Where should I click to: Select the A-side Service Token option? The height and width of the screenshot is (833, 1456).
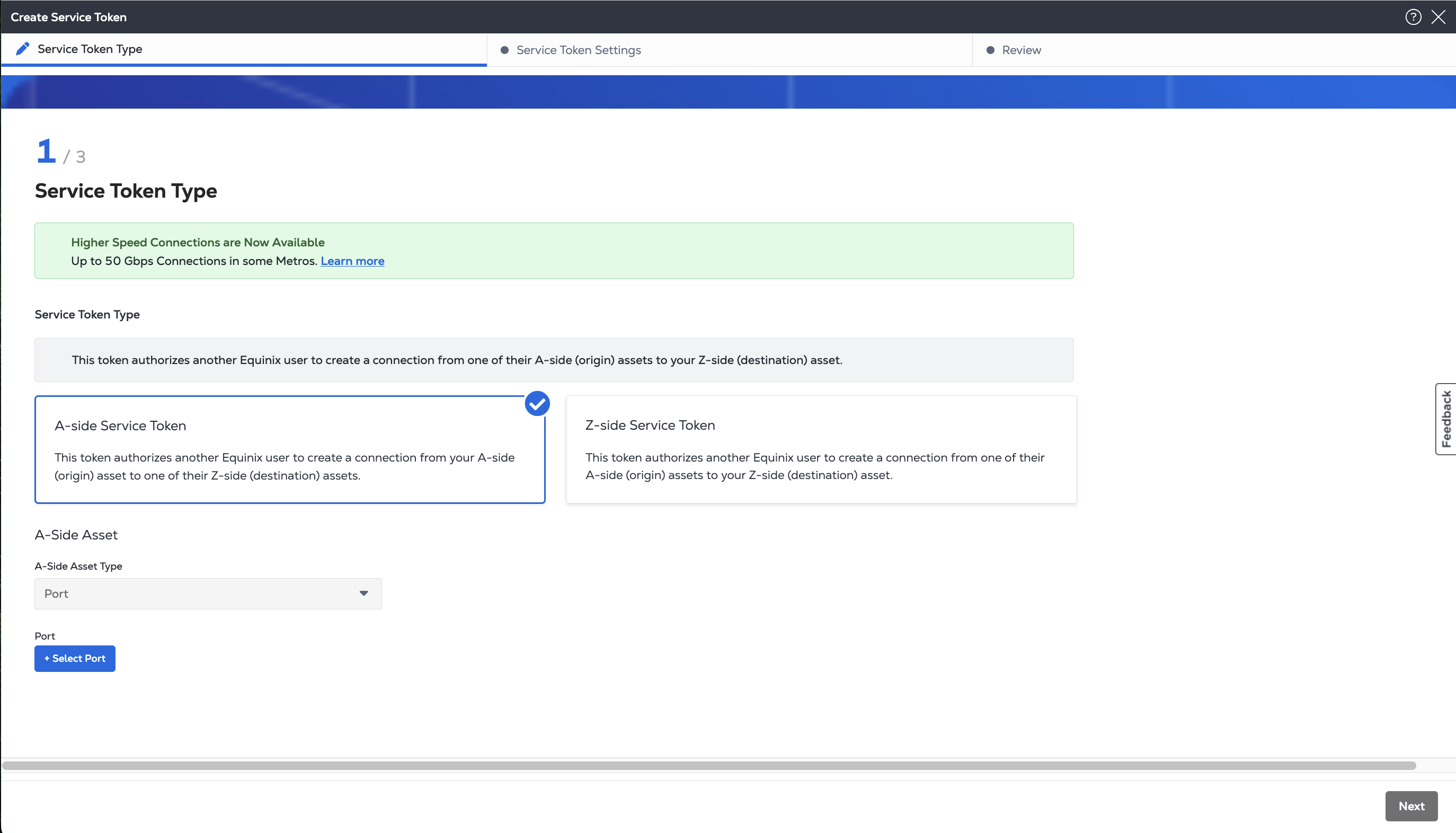289,450
